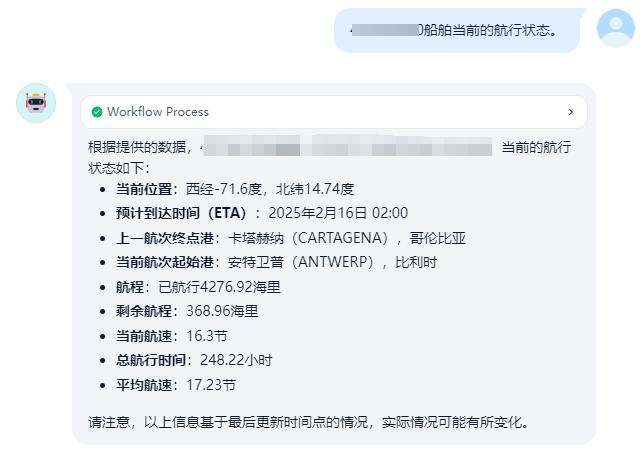This screenshot has height=458, width=642.
Task: Expand the Workflow Process chevron arrow
Action: tap(571, 112)
